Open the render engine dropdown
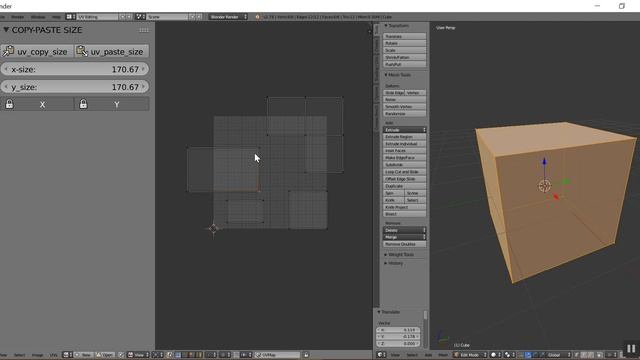The image size is (640, 360). pos(229,17)
